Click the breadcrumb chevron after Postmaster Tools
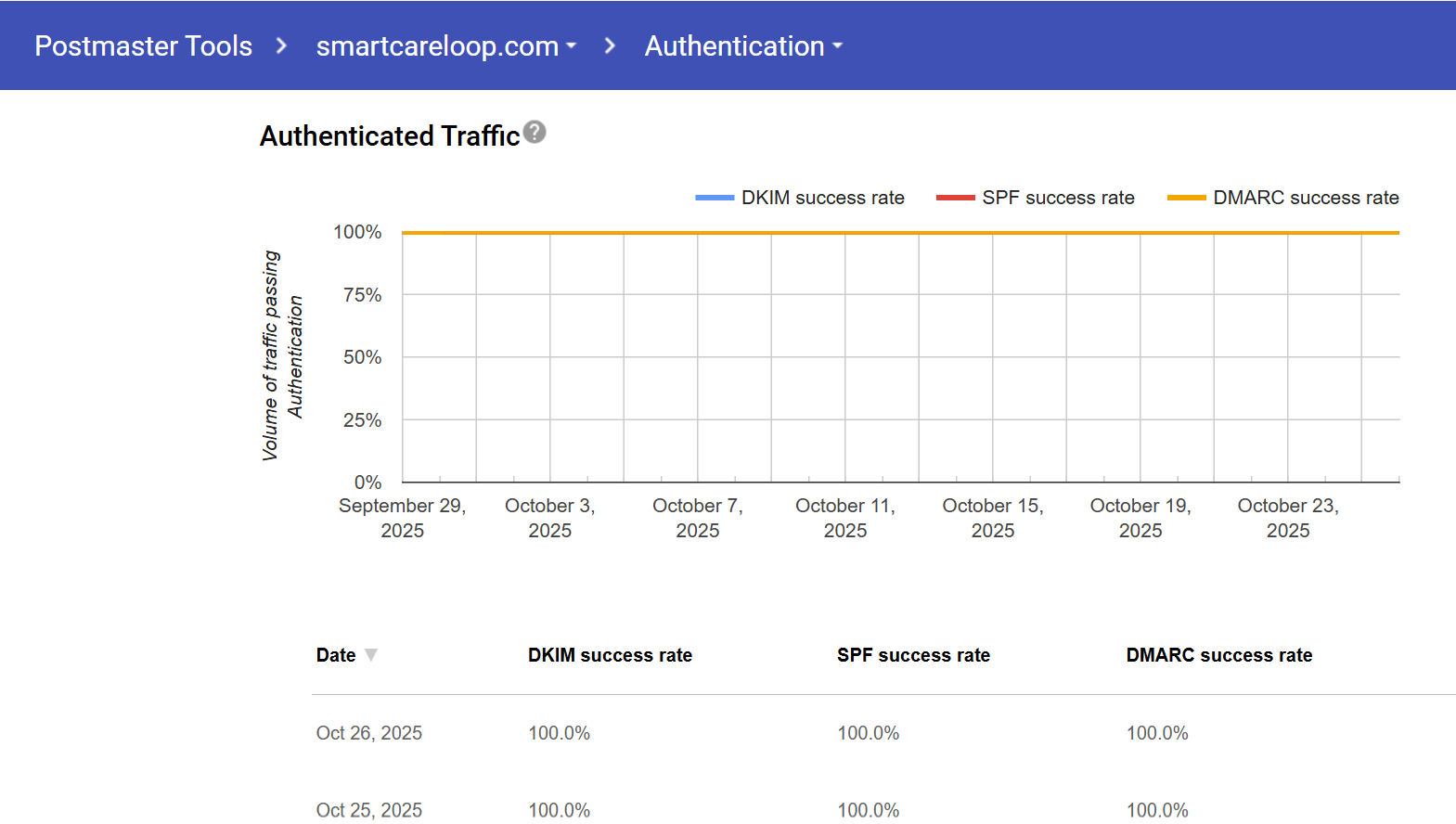Viewport: 1456px width, 824px height. click(x=281, y=45)
